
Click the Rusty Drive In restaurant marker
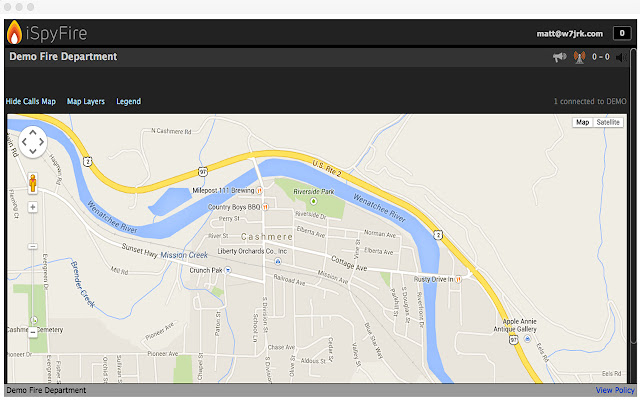tap(458, 279)
